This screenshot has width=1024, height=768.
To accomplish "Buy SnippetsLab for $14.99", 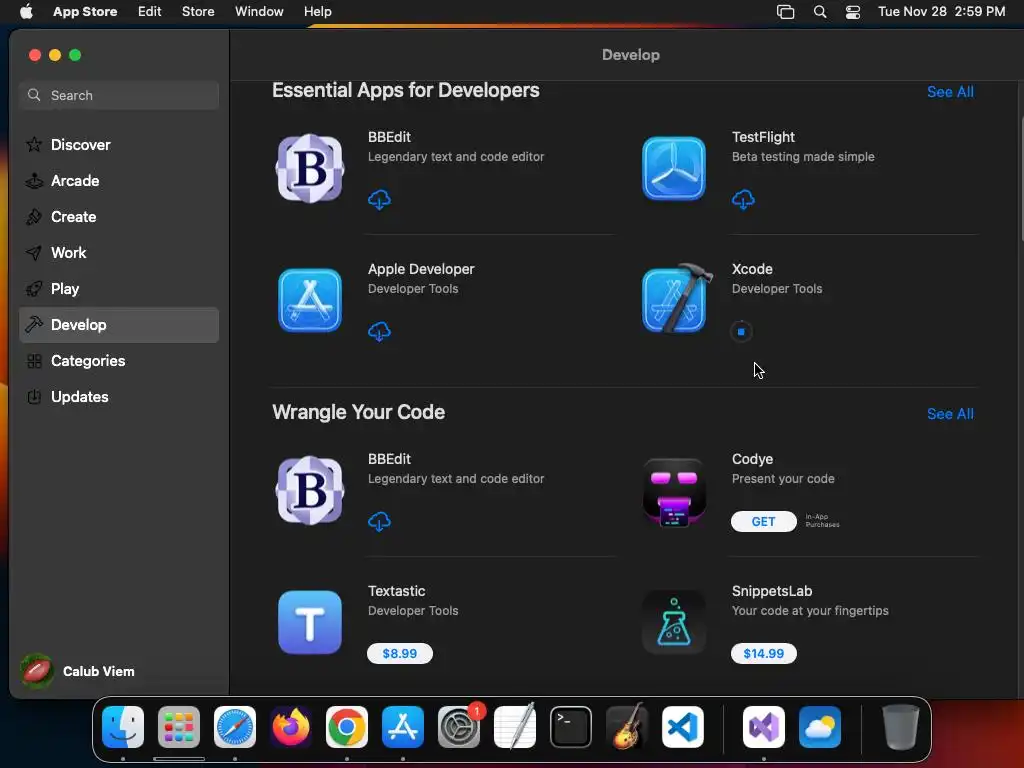I will 763,653.
